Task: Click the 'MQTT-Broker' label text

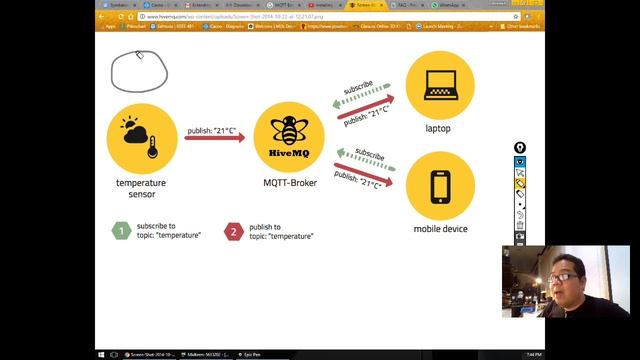Action: point(290,183)
